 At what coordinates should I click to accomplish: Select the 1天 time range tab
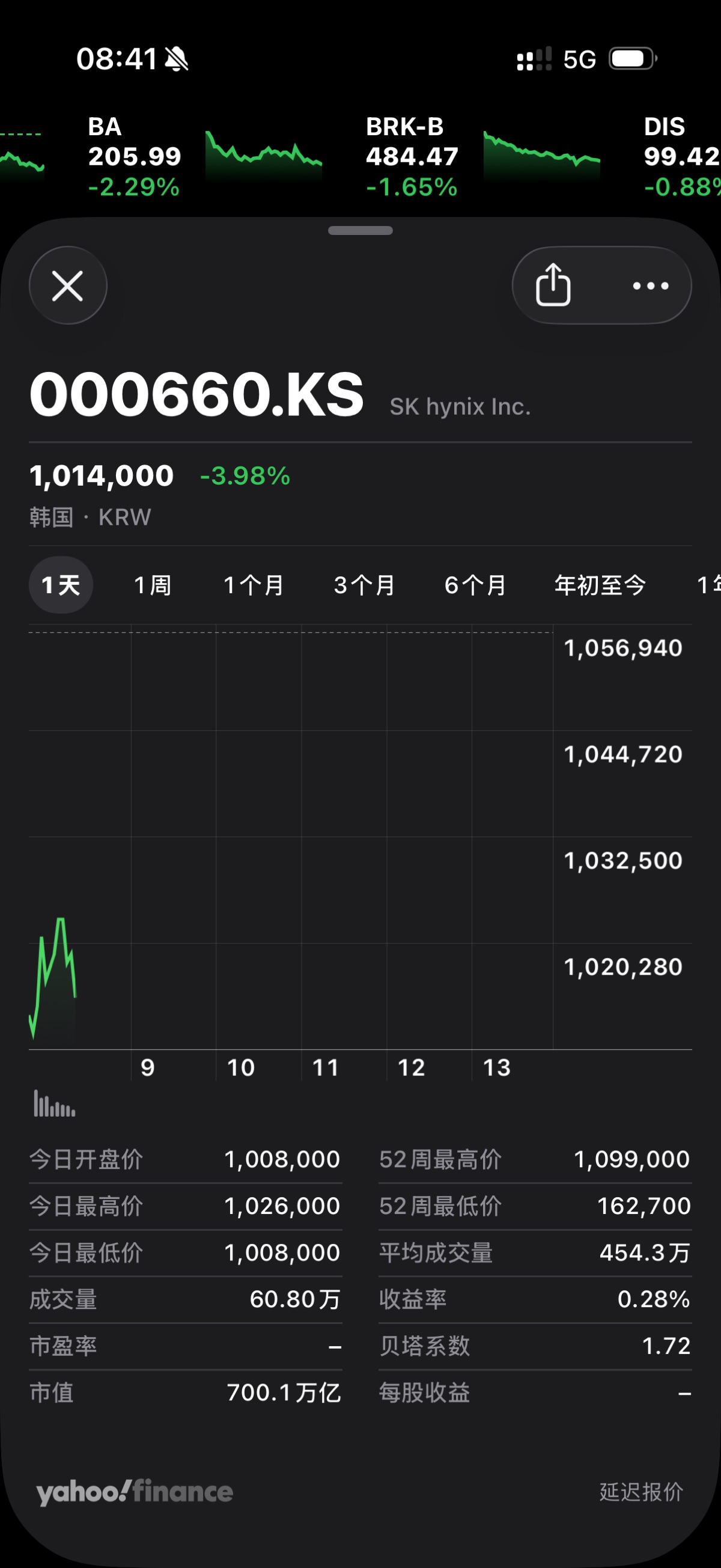coord(61,585)
